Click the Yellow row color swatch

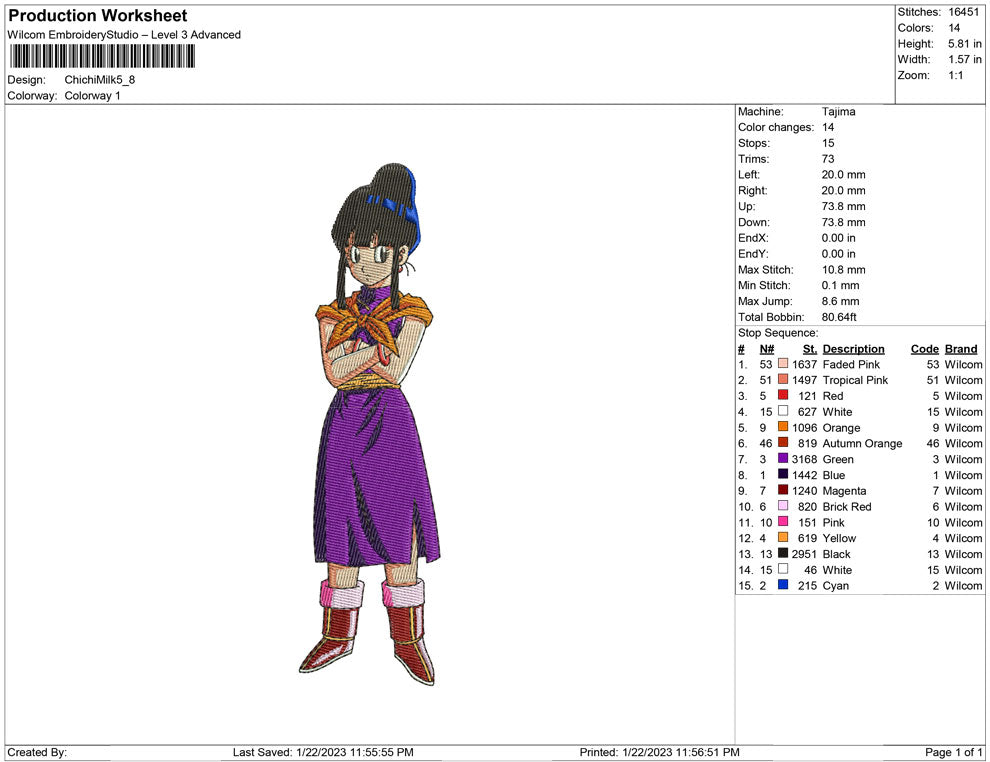[x=783, y=537]
